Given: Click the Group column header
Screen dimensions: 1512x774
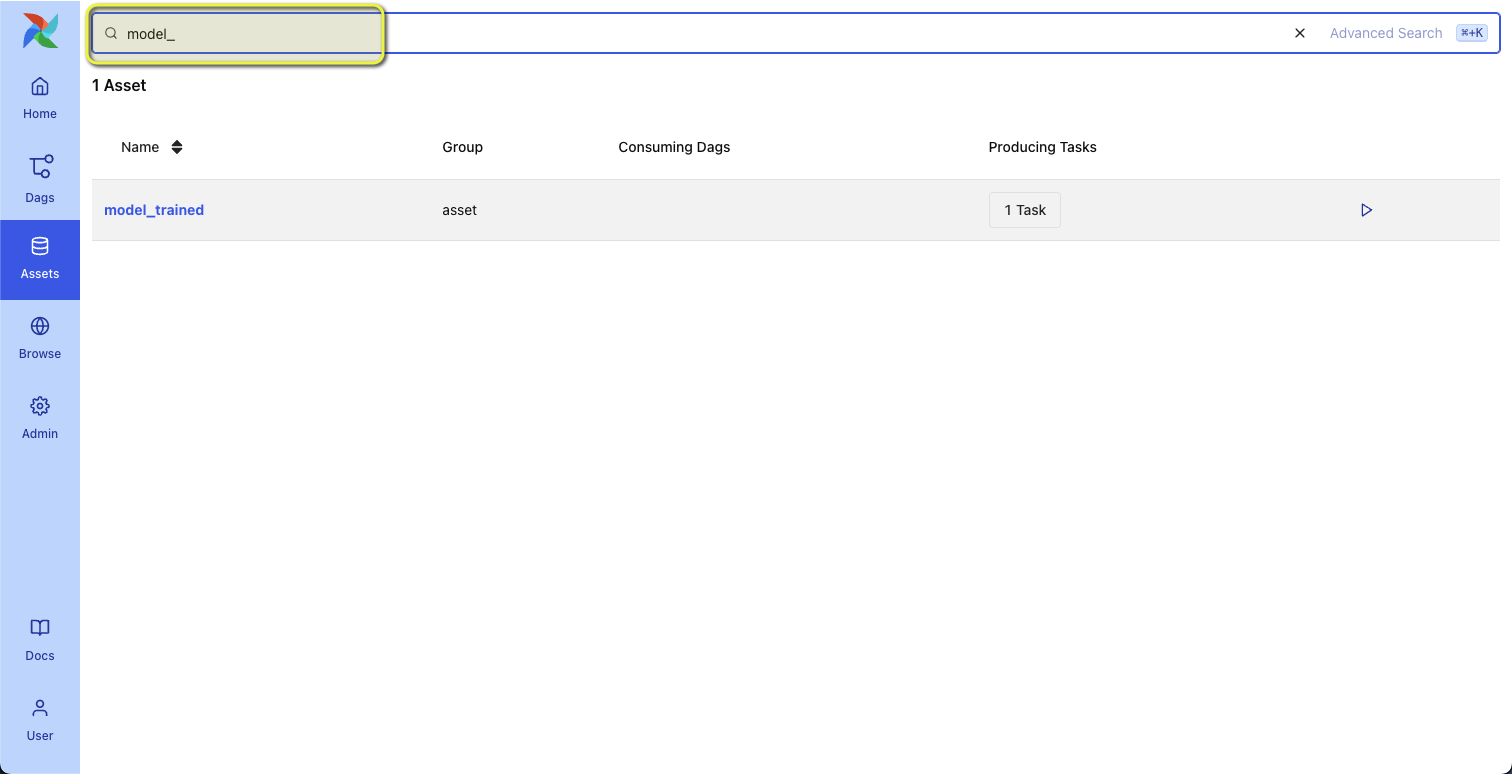Looking at the screenshot, I should click(x=462, y=147).
